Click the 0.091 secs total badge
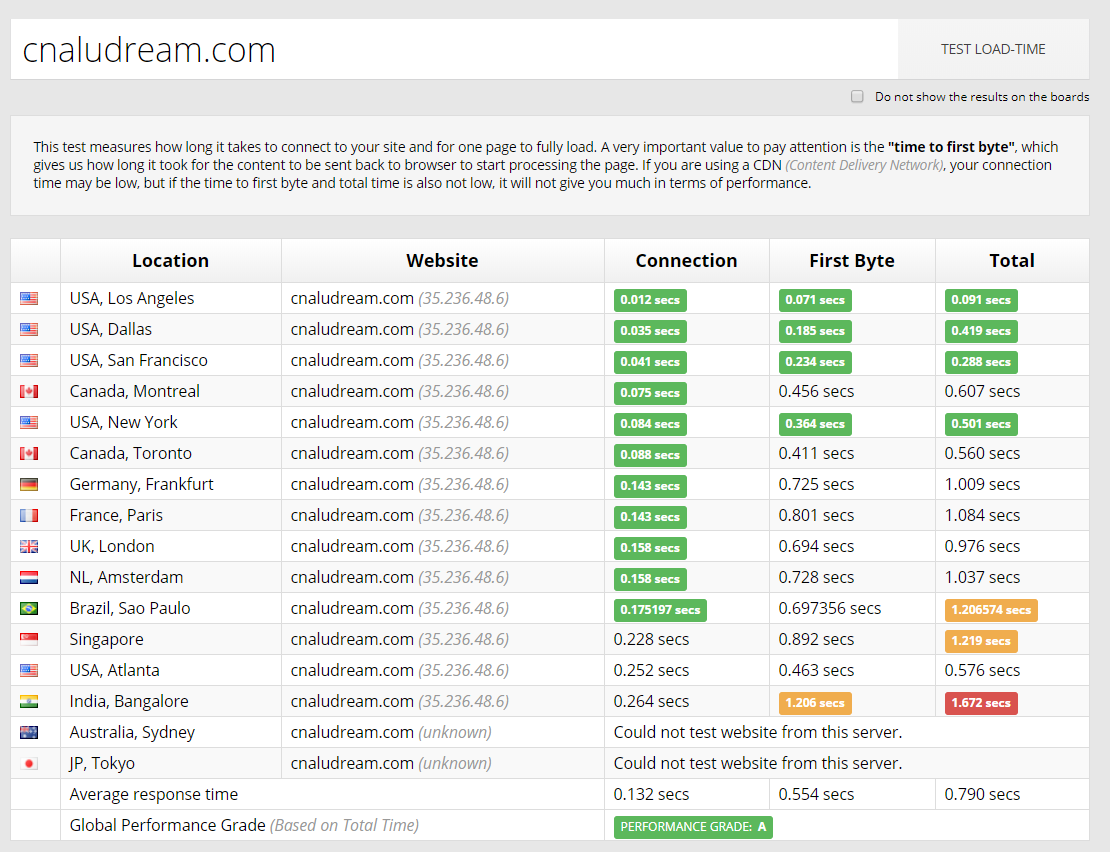Image resolution: width=1110 pixels, height=852 pixels. [980, 300]
